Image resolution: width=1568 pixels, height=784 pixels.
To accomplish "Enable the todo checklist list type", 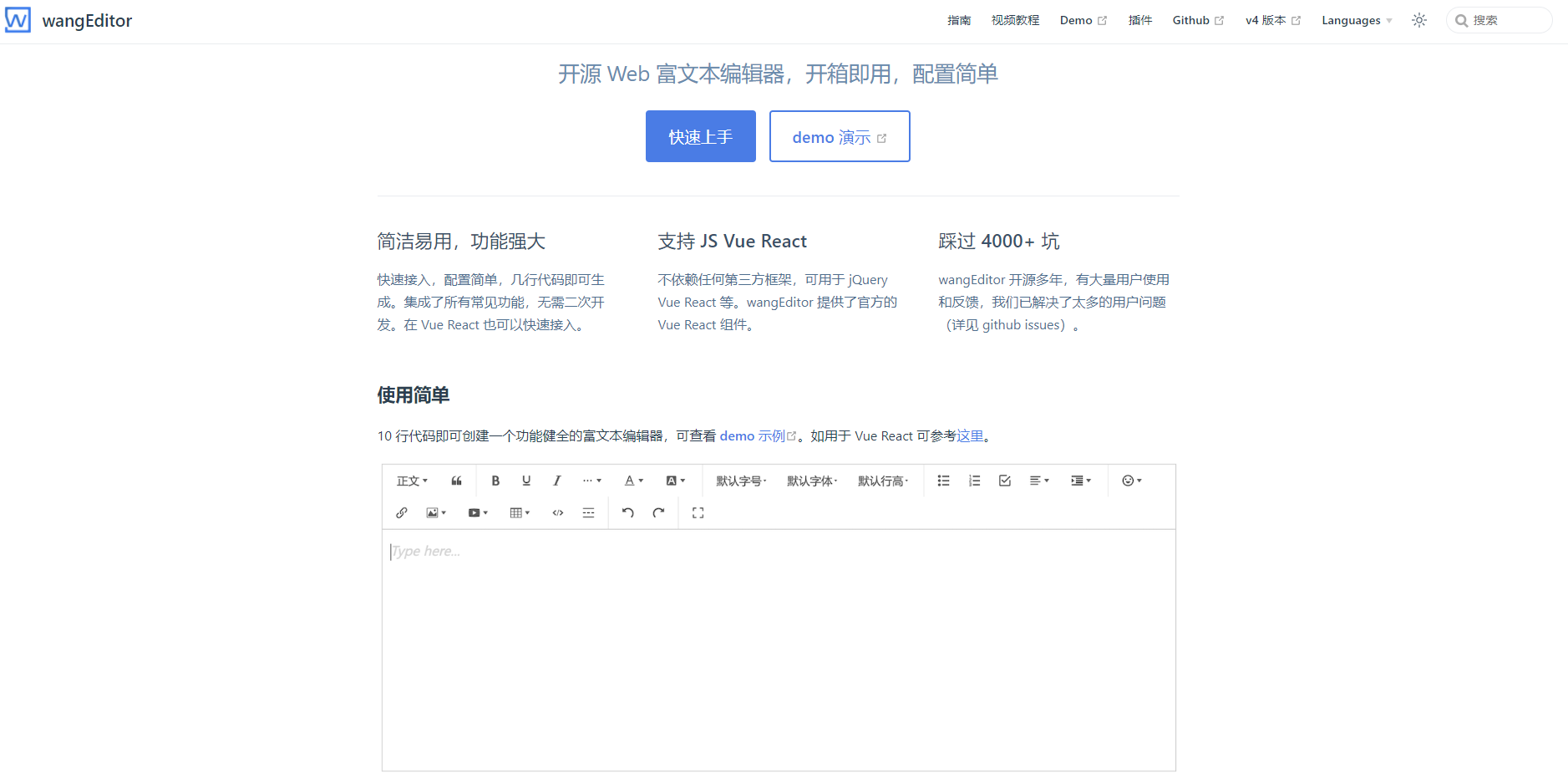I will click(1004, 481).
